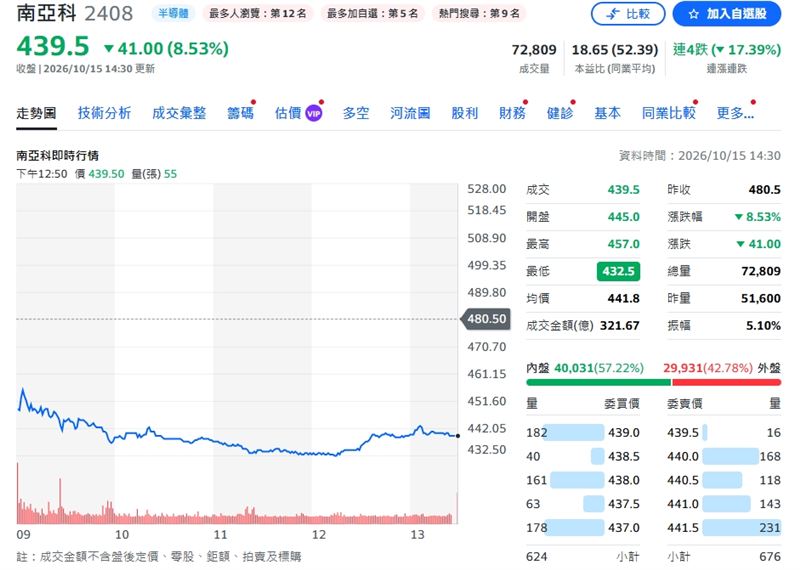800x570 pixels.
Task: Open the 財務 tab
Action: pos(512,113)
